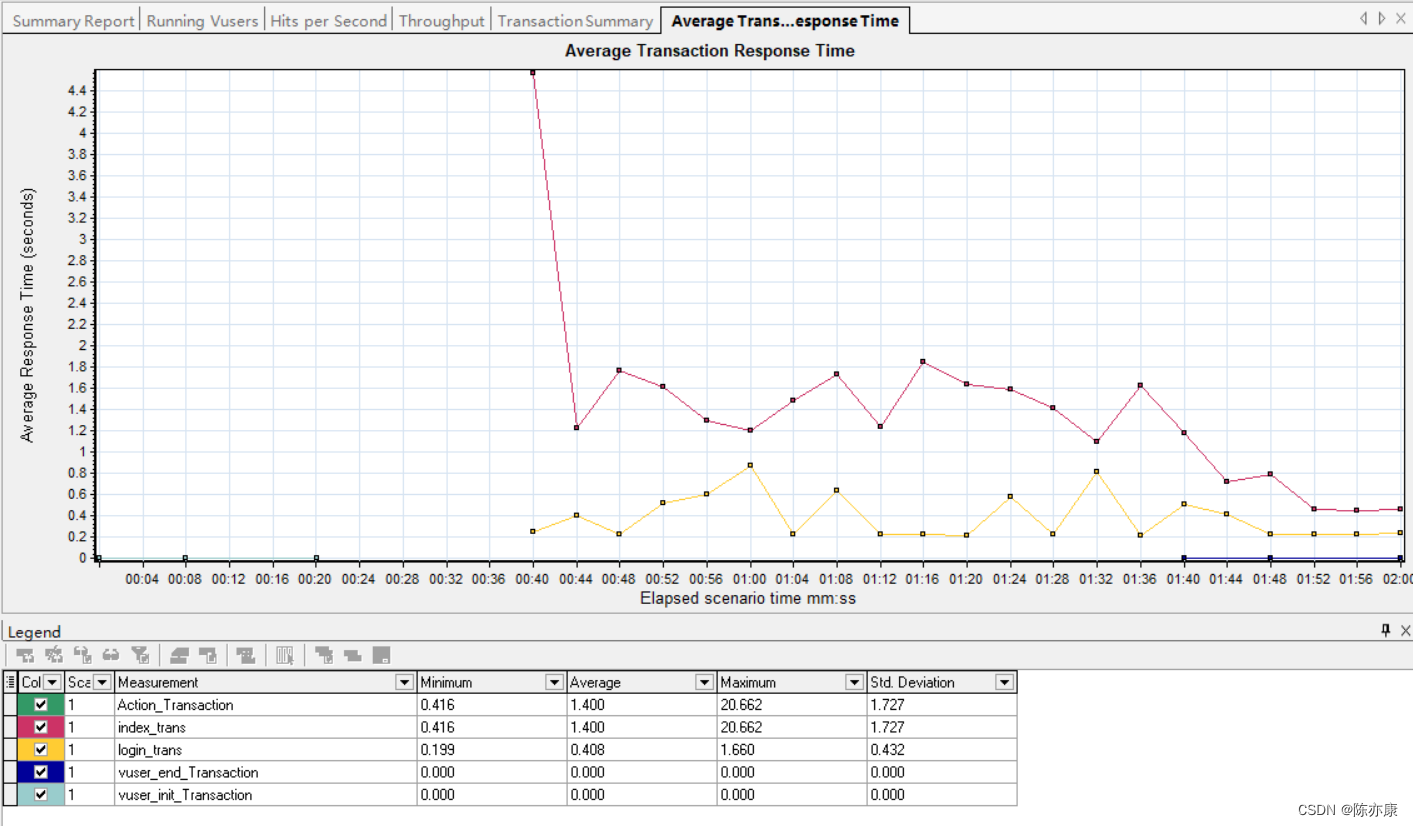Image resolution: width=1413 pixels, height=826 pixels.
Task: Uncheck the Action_Transaction checkbox
Action: pos(41,705)
